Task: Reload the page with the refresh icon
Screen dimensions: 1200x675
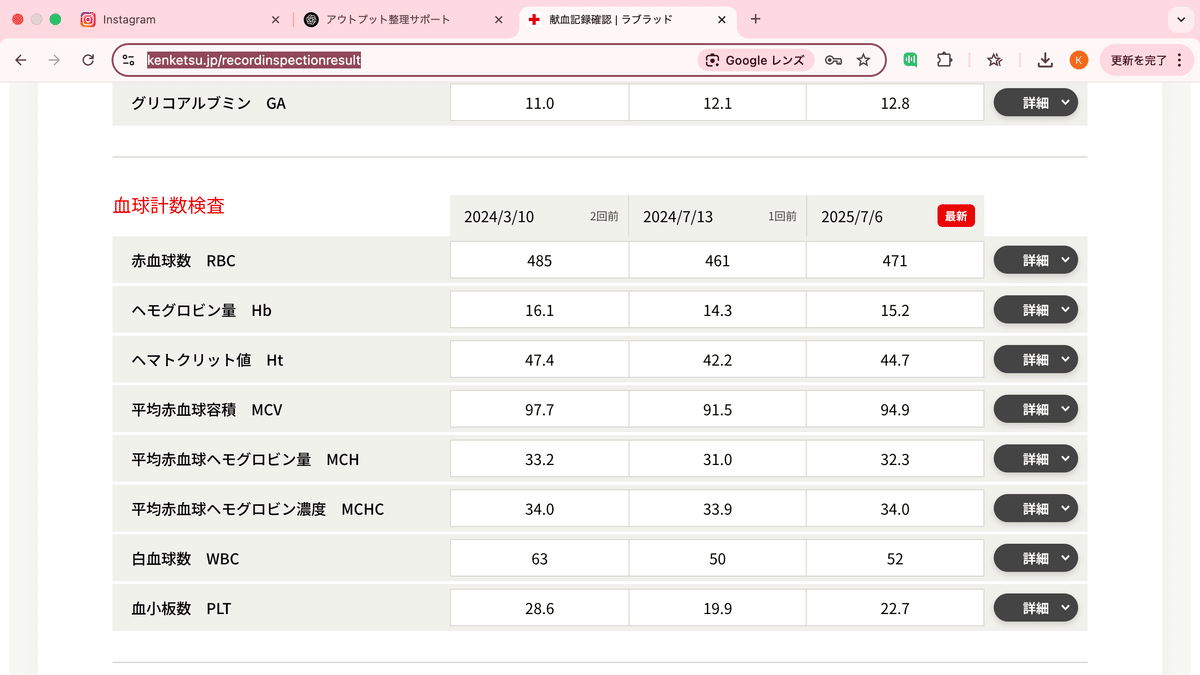Action: tap(88, 60)
